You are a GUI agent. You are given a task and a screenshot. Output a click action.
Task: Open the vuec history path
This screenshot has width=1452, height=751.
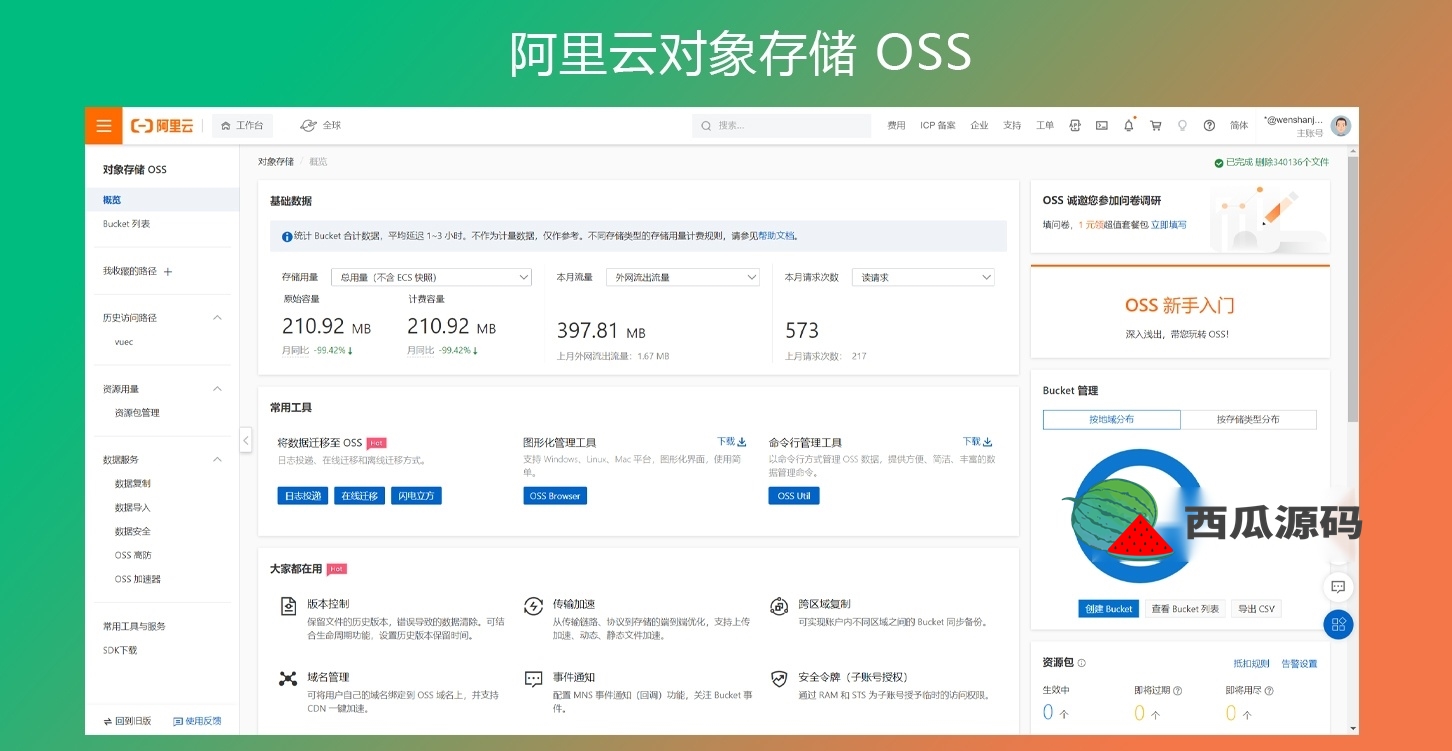coord(124,342)
